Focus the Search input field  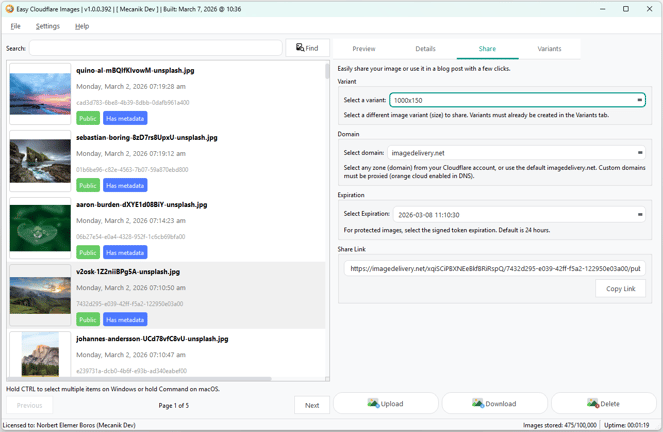pyautogui.click(x=156, y=48)
